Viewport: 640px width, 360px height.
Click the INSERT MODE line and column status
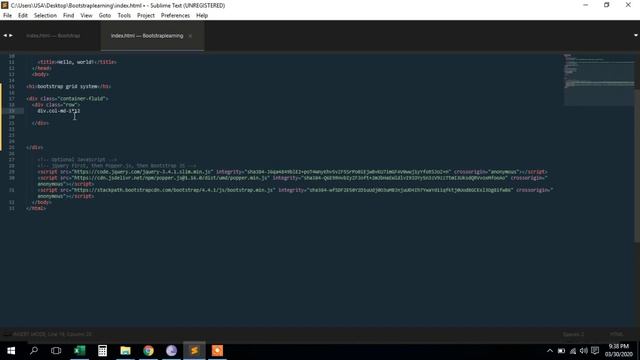[52, 334]
